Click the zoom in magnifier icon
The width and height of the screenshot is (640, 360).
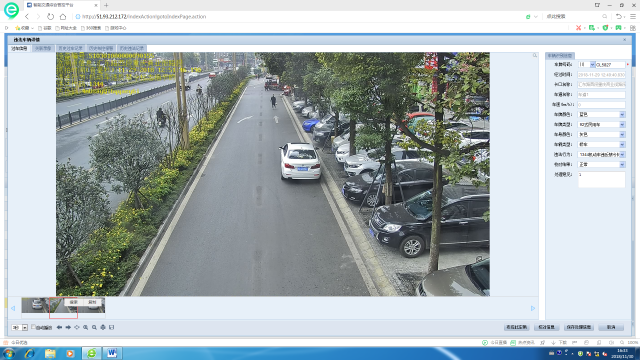click(86, 327)
